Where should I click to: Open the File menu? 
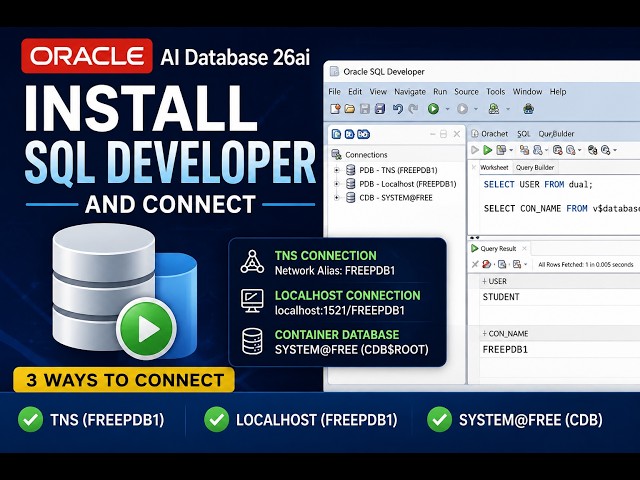point(334,91)
